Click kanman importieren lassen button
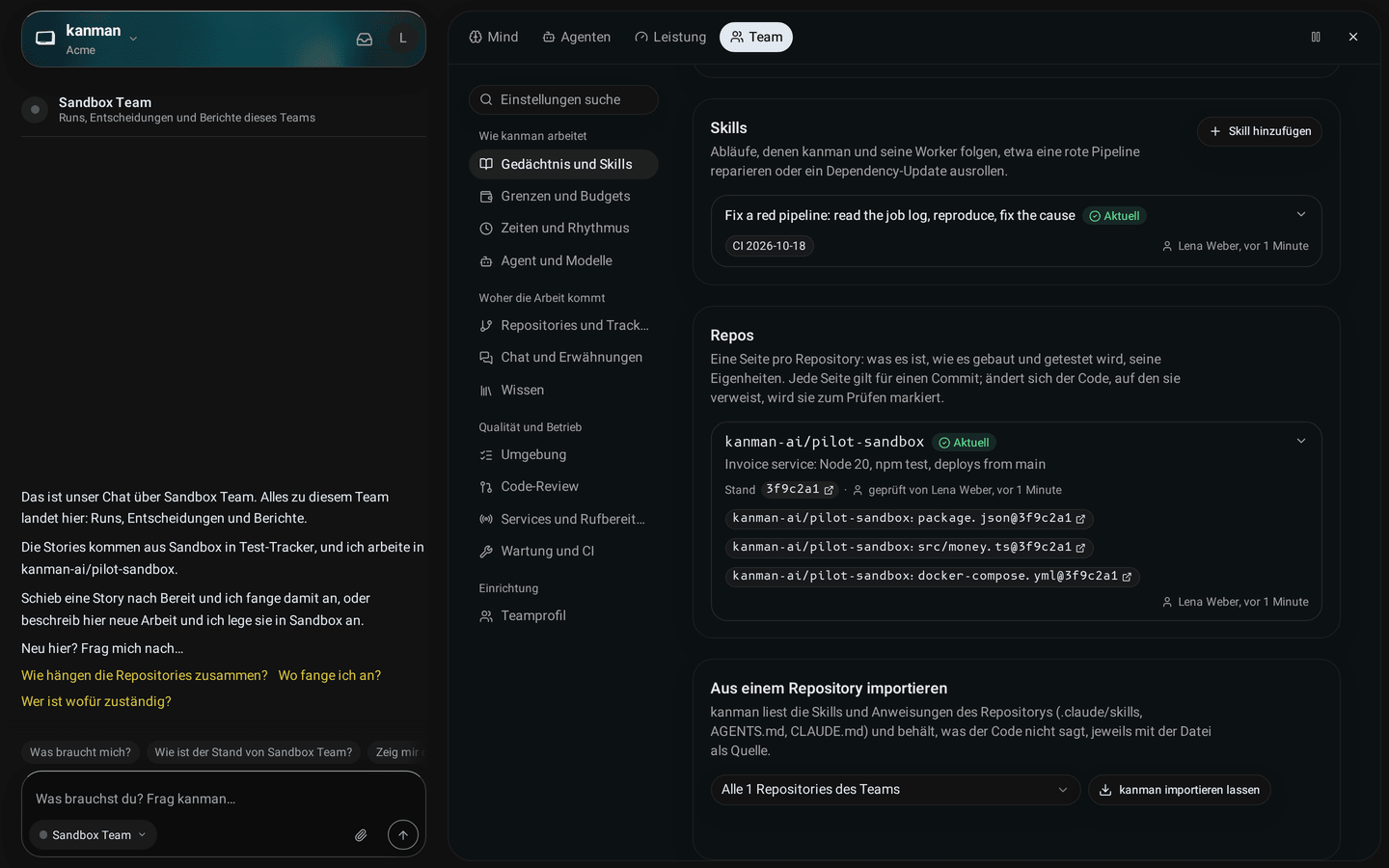 [x=1180, y=790]
